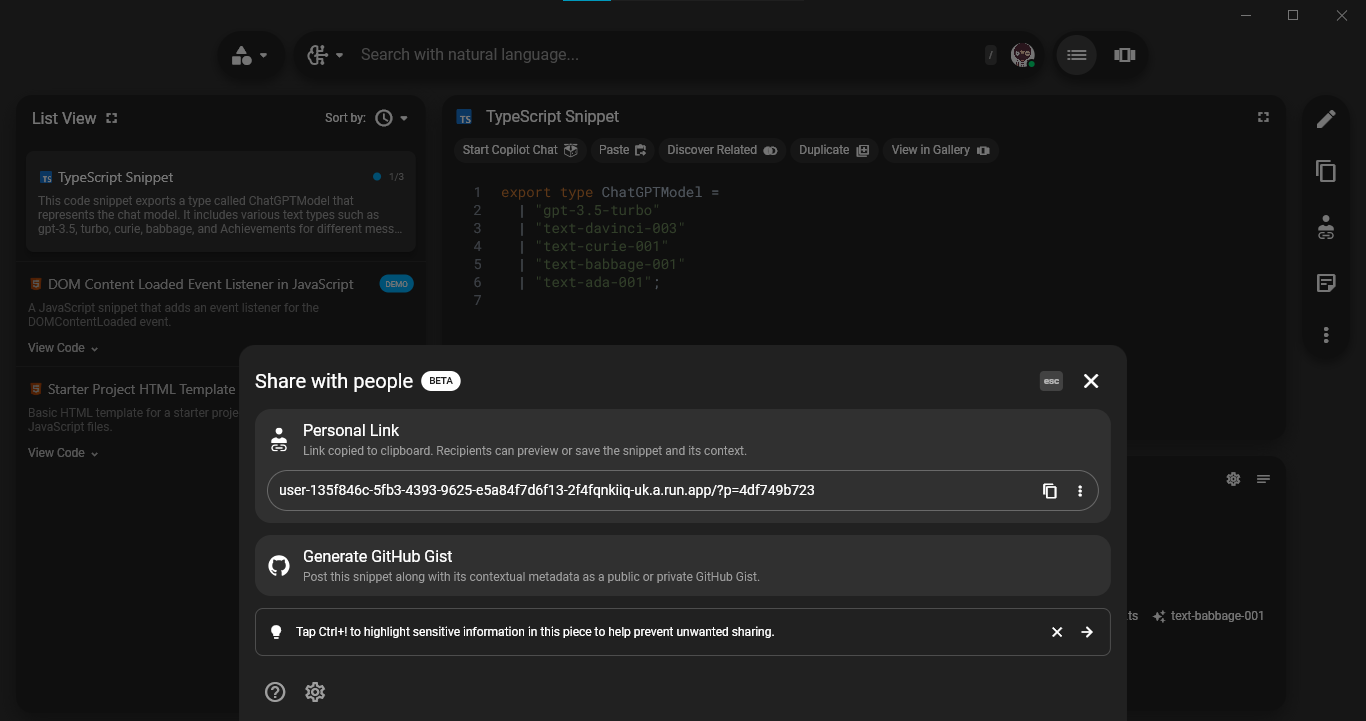Toggle the Discover Related switch

click(x=770, y=150)
